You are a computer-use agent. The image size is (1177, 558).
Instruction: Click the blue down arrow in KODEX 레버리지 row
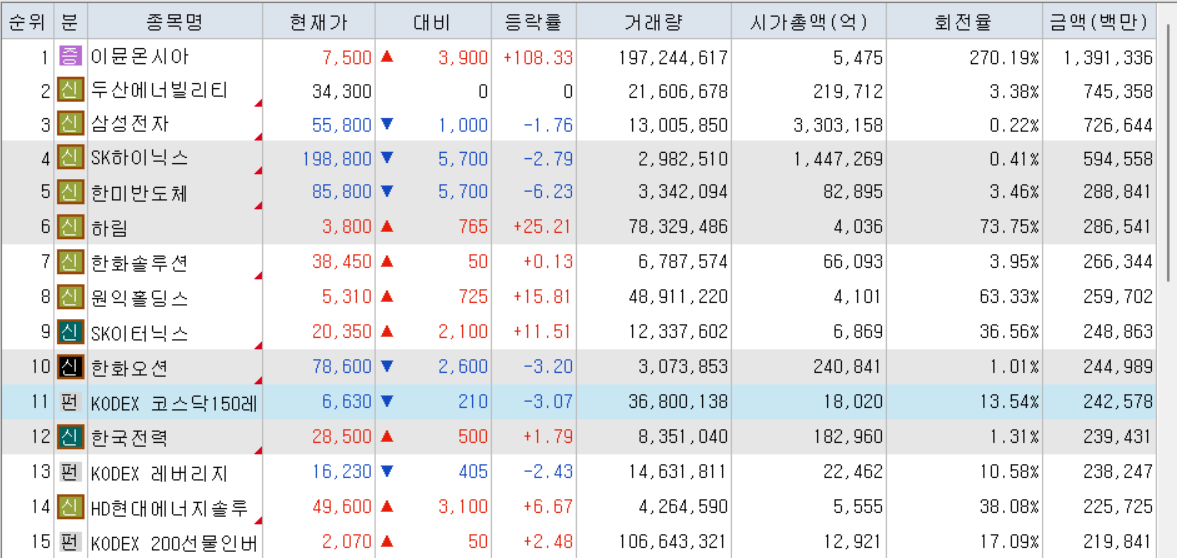click(x=387, y=471)
